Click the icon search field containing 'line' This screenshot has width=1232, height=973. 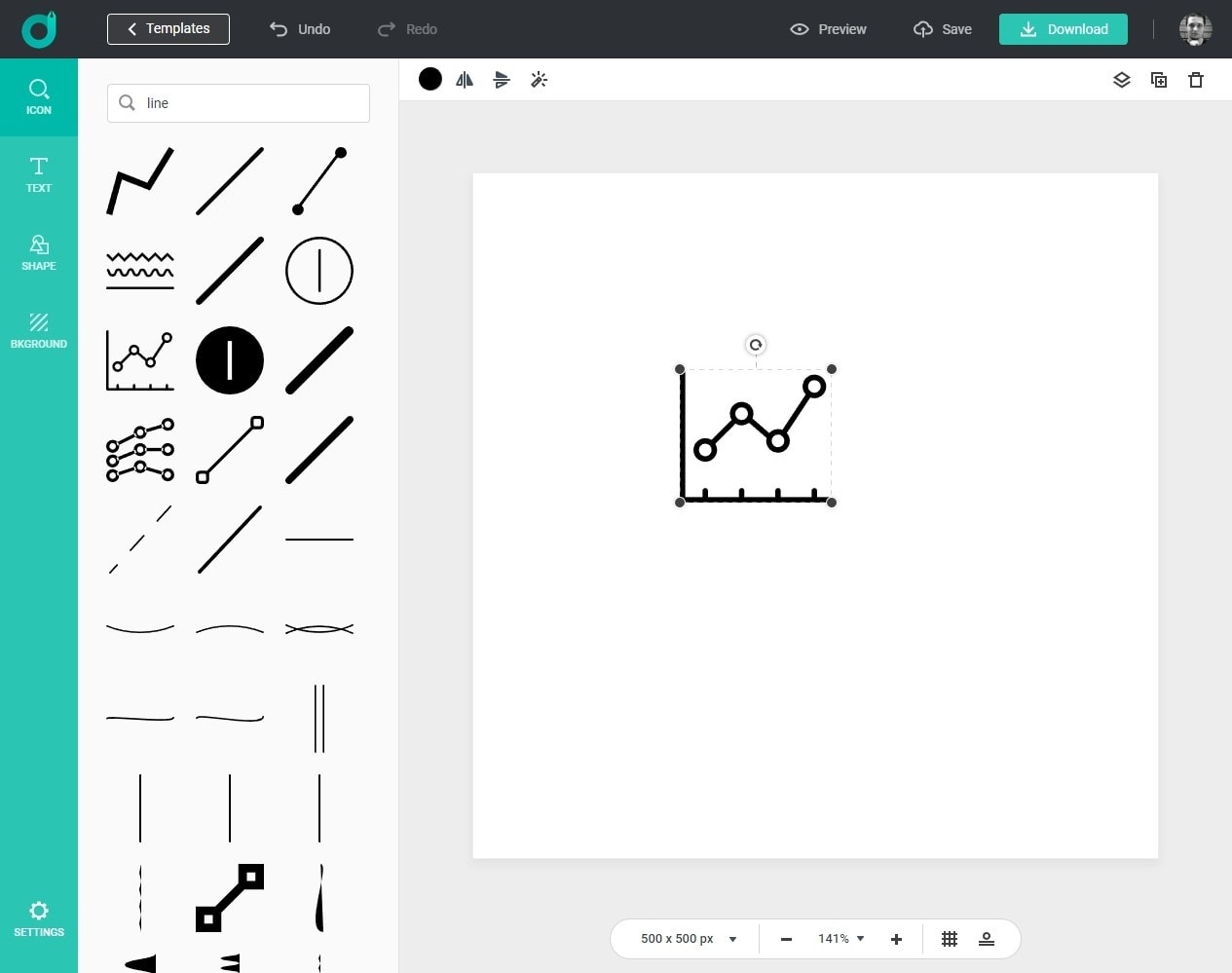[239, 103]
